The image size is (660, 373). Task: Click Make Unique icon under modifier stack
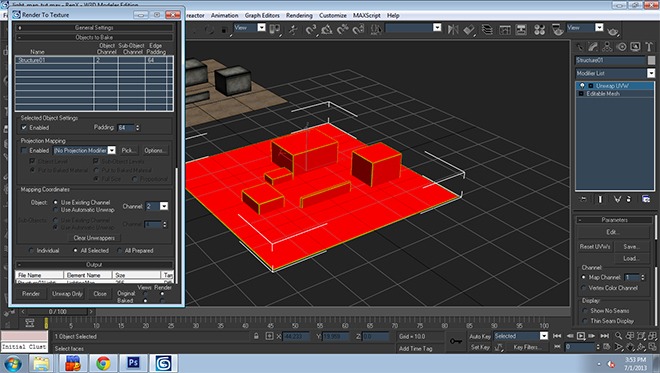point(617,199)
